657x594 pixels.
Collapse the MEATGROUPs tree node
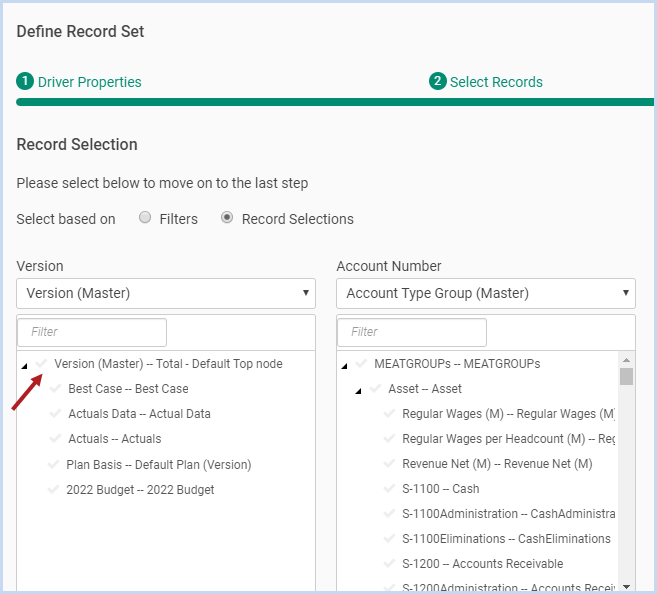[x=344, y=366]
